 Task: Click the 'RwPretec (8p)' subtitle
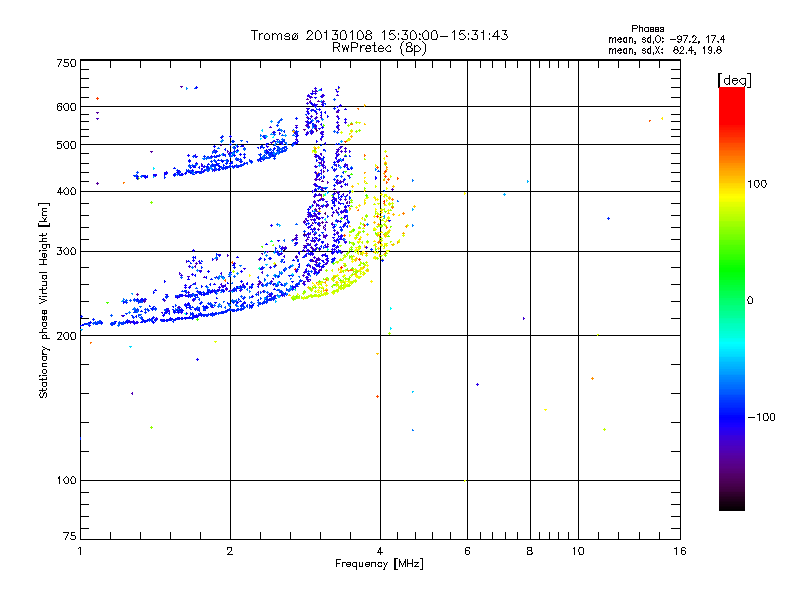[x=379, y=48]
